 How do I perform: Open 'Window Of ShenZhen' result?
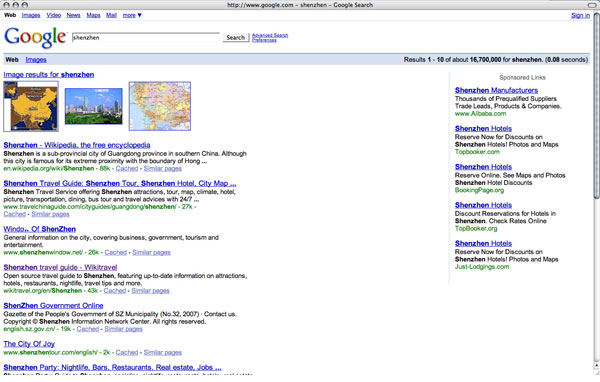click(x=39, y=229)
